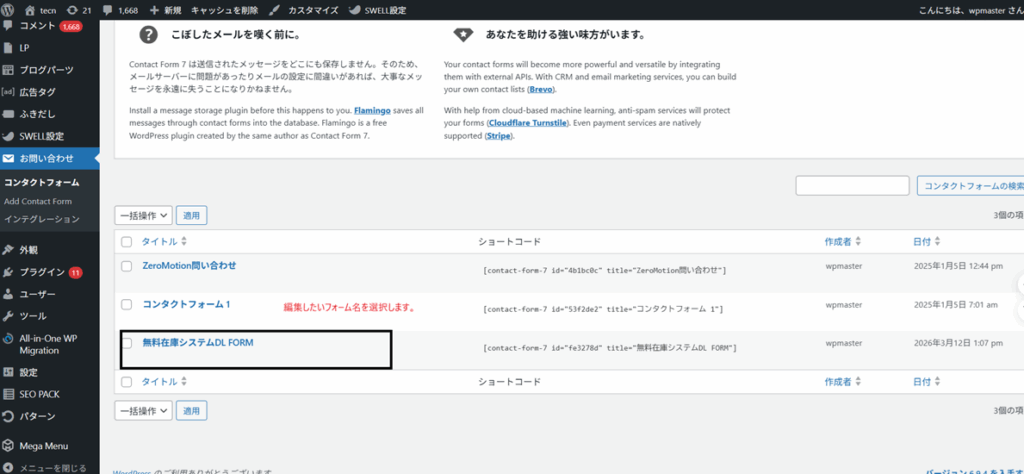Open the プラグイン plug icon in sidebar
The width and height of the screenshot is (1024, 474).
point(9,272)
